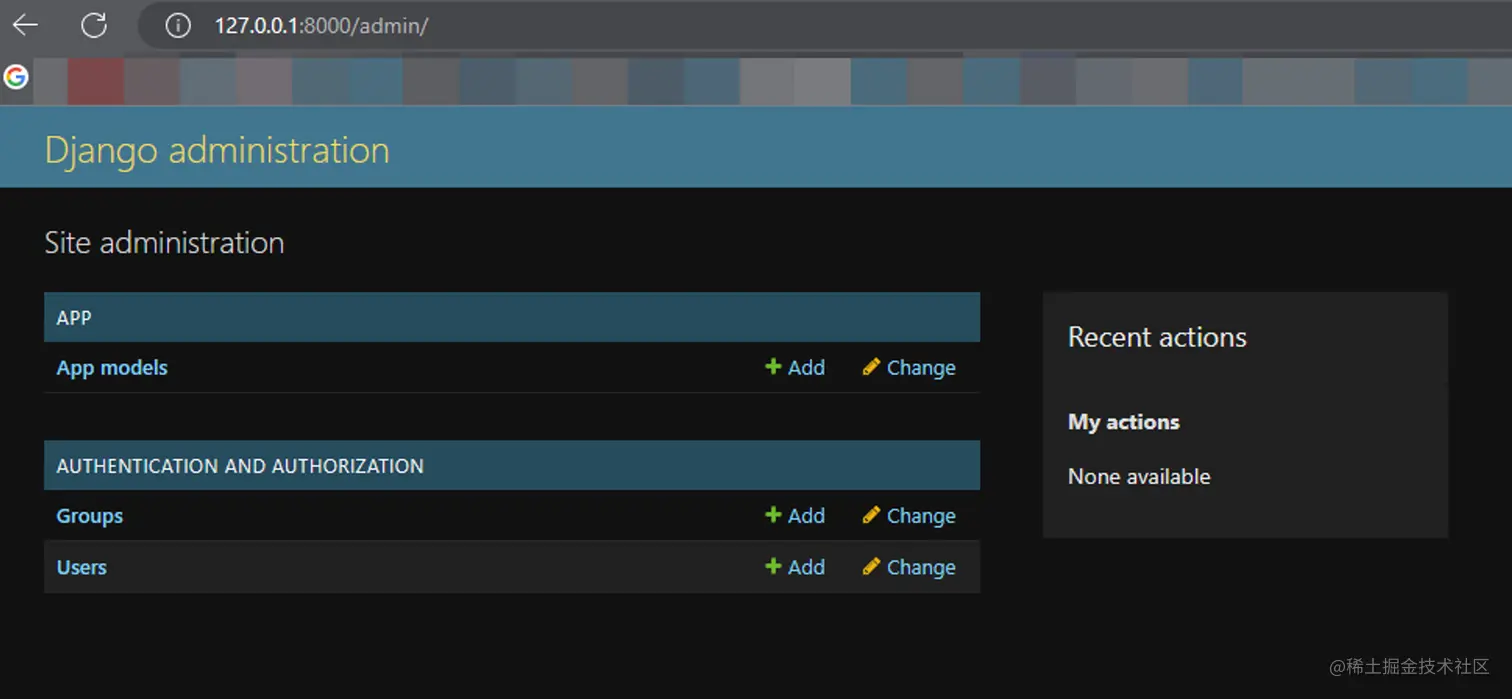Add a new Group

pyautogui.click(x=795, y=516)
